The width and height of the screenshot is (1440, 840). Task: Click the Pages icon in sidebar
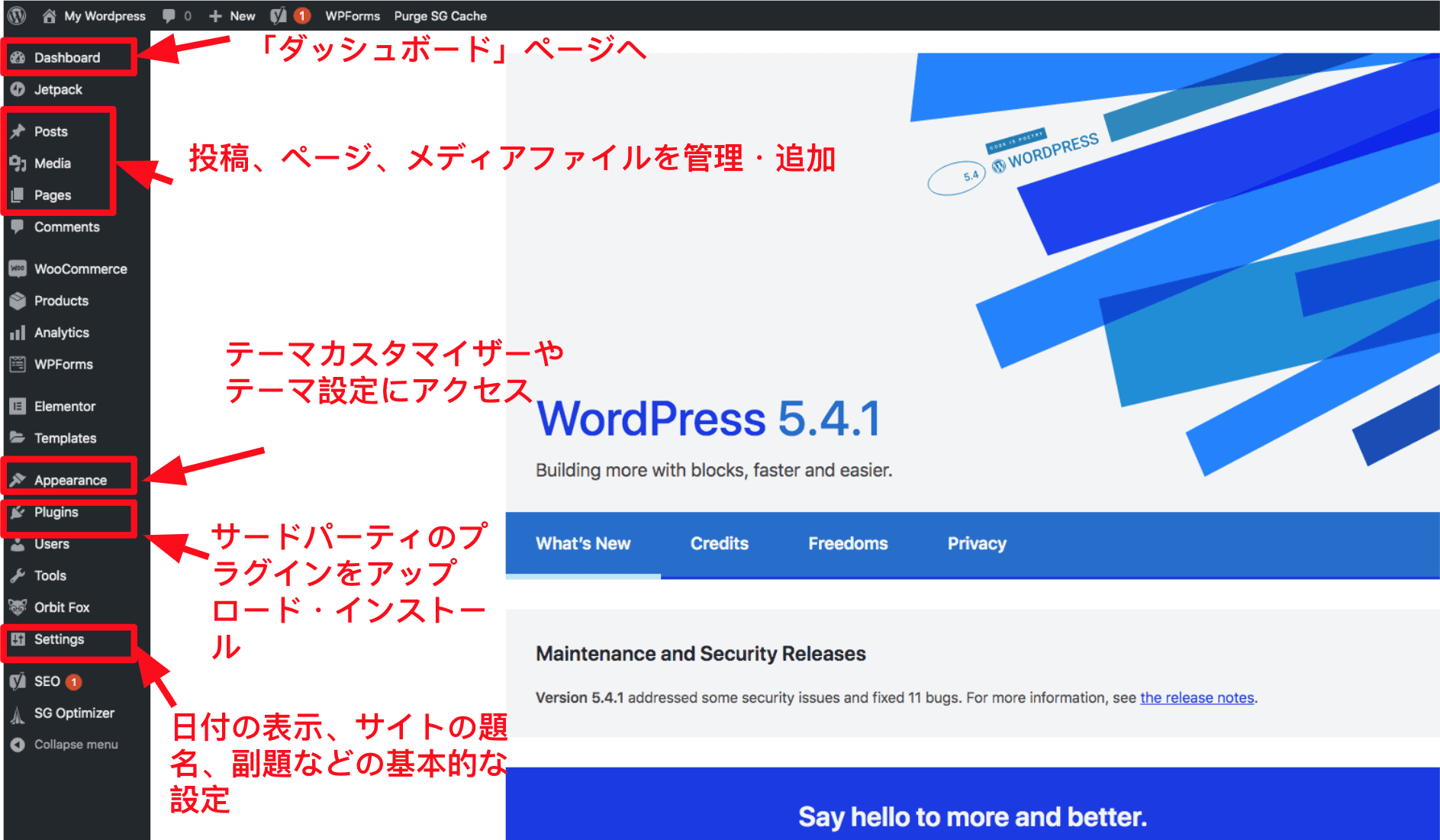click(x=18, y=195)
